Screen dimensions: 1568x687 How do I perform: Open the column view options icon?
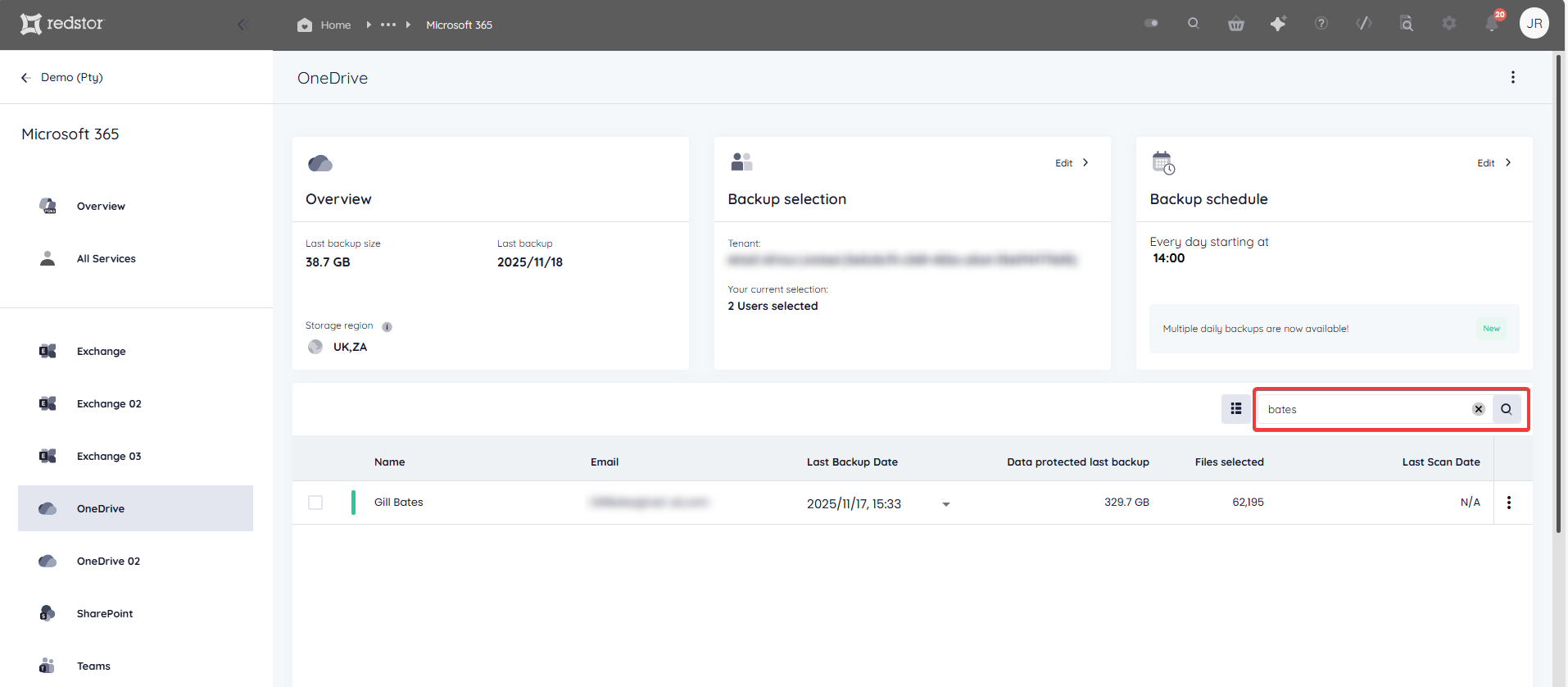pyautogui.click(x=1235, y=408)
